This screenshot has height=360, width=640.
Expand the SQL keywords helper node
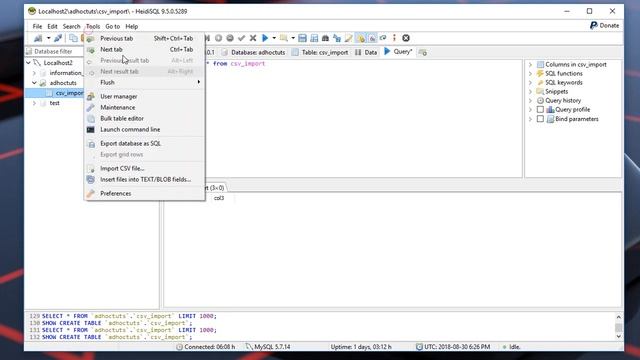tap(530, 82)
